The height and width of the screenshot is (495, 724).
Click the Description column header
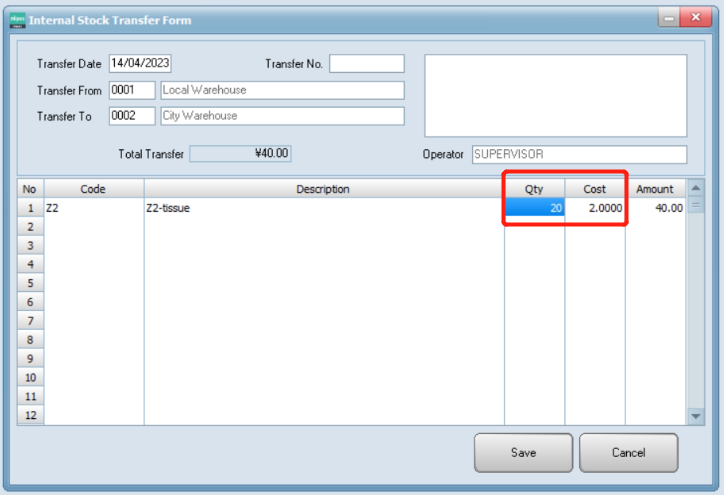coord(323,189)
